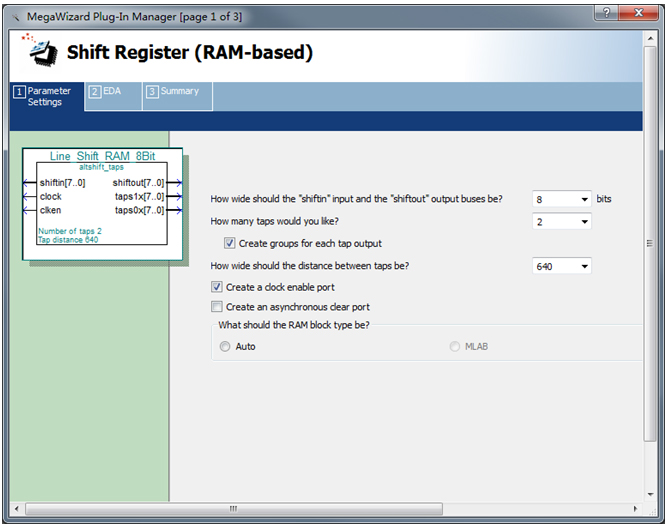Select the Auto RAM block type
The image size is (668, 527).
pos(225,346)
